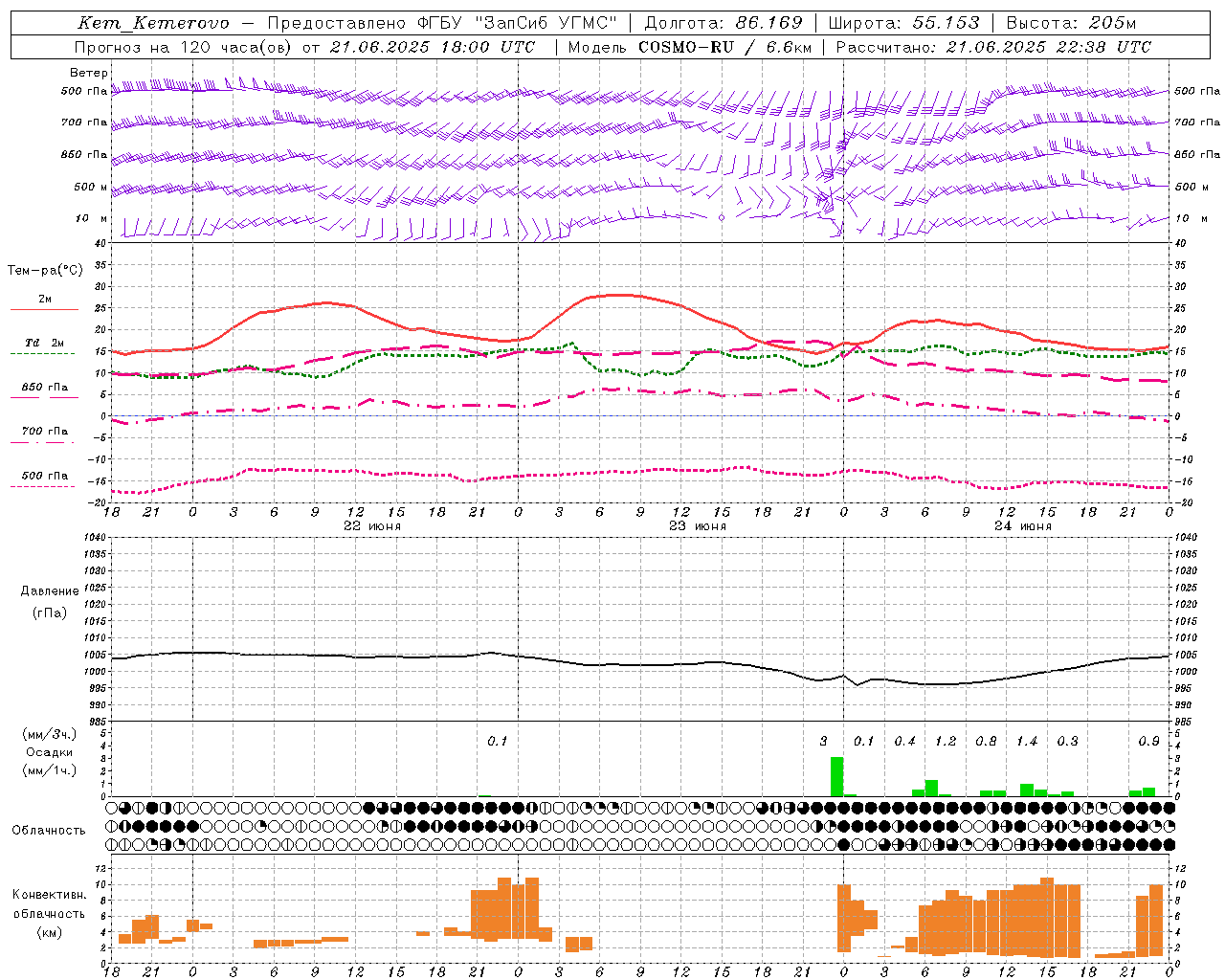Click the Осадки precipitation label
Viewport: 1225px width, 980px height.
pyautogui.click(x=49, y=752)
